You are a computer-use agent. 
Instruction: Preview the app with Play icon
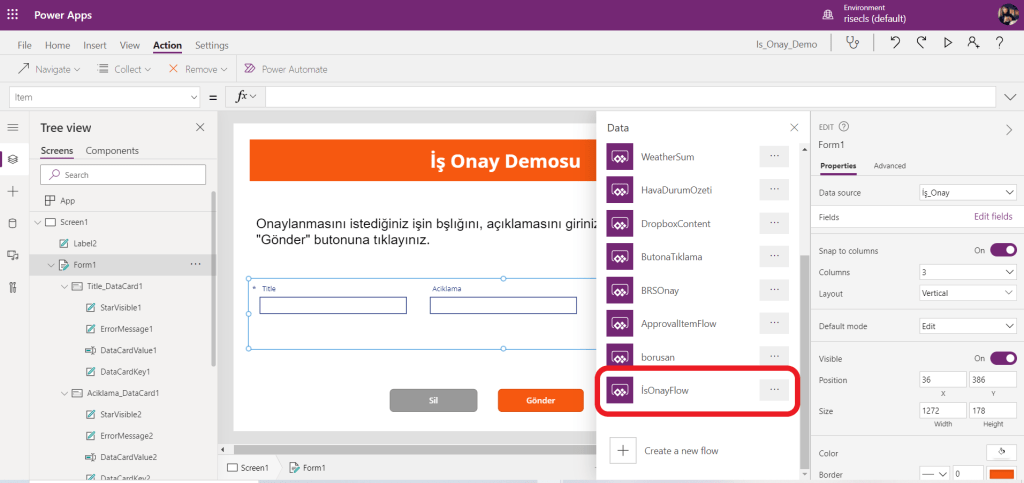pyautogui.click(x=947, y=43)
